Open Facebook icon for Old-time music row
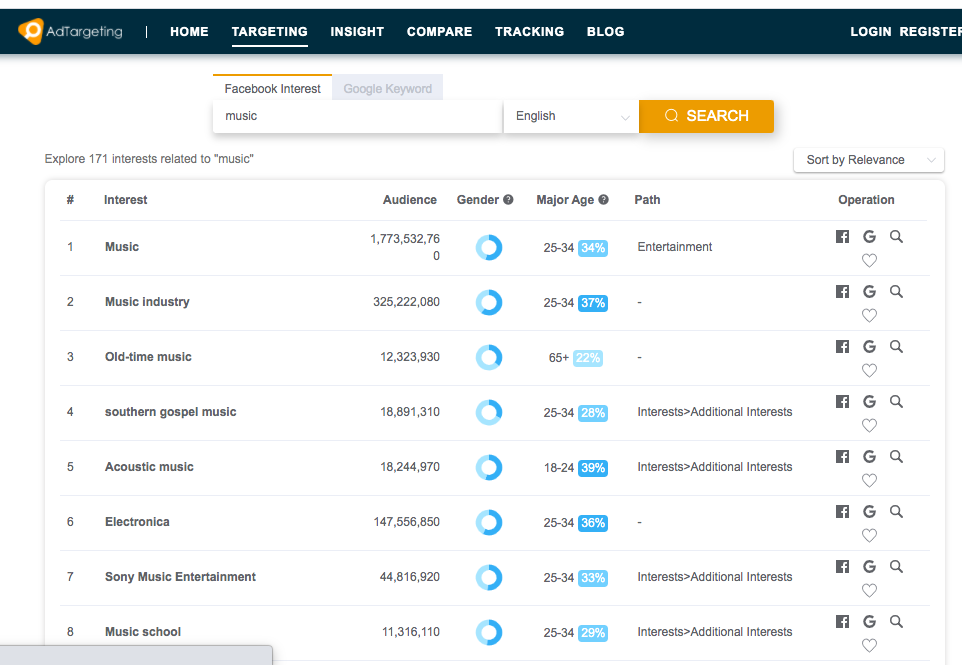962x665 pixels. (x=842, y=347)
